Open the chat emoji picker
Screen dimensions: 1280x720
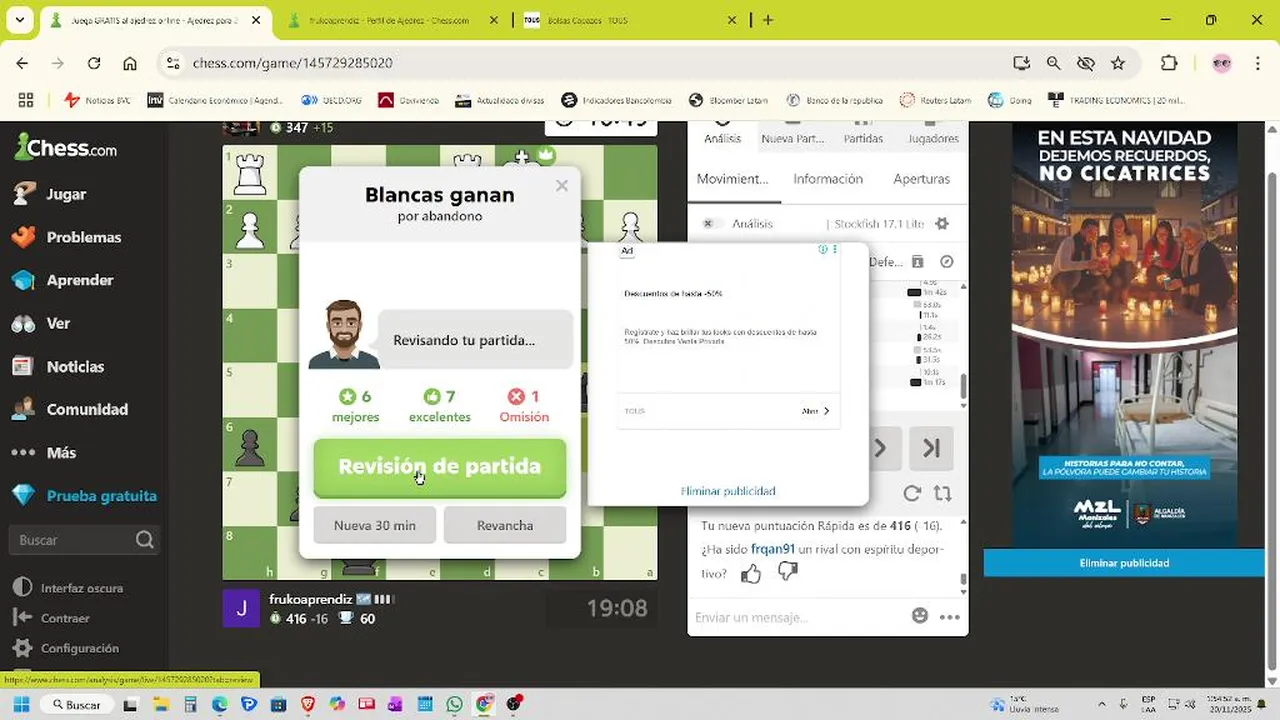pos(920,616)
